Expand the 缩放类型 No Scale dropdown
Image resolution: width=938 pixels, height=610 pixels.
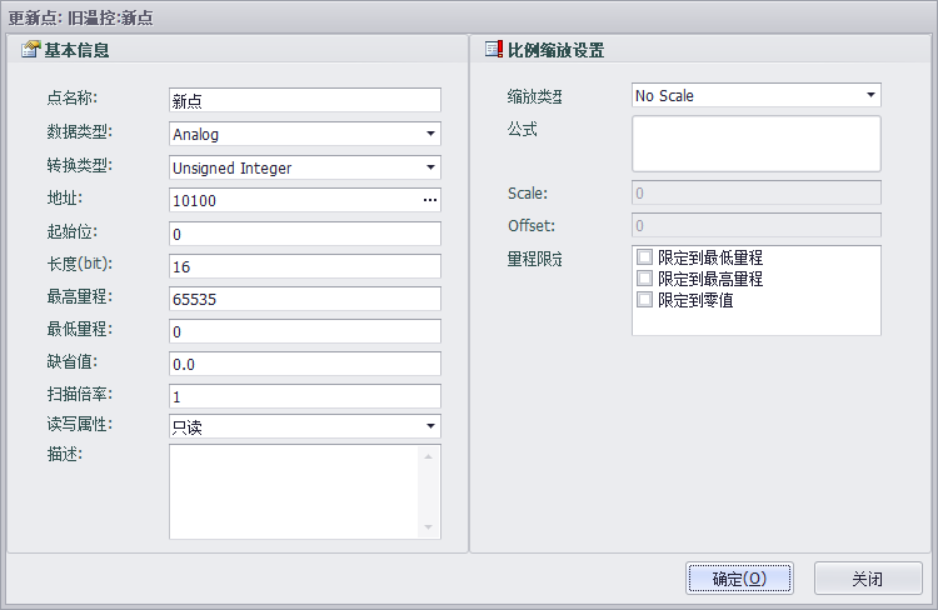pyautogui.click(x=870, y=96)
